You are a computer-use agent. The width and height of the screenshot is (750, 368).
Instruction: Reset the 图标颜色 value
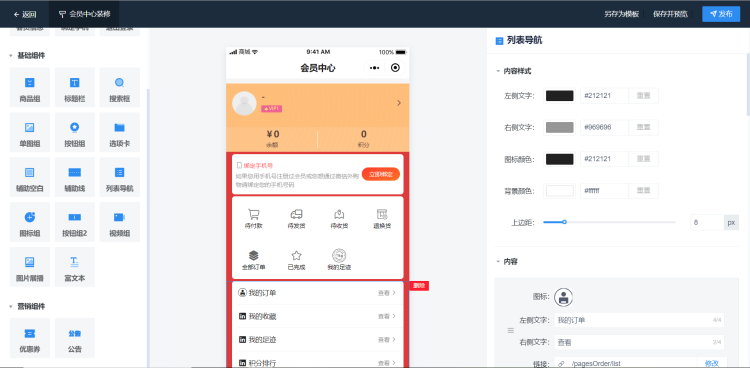click(643, 159)
